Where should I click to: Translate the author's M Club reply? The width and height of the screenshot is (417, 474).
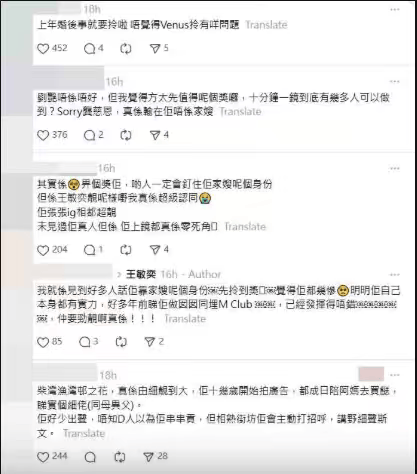tap(185, 319)
